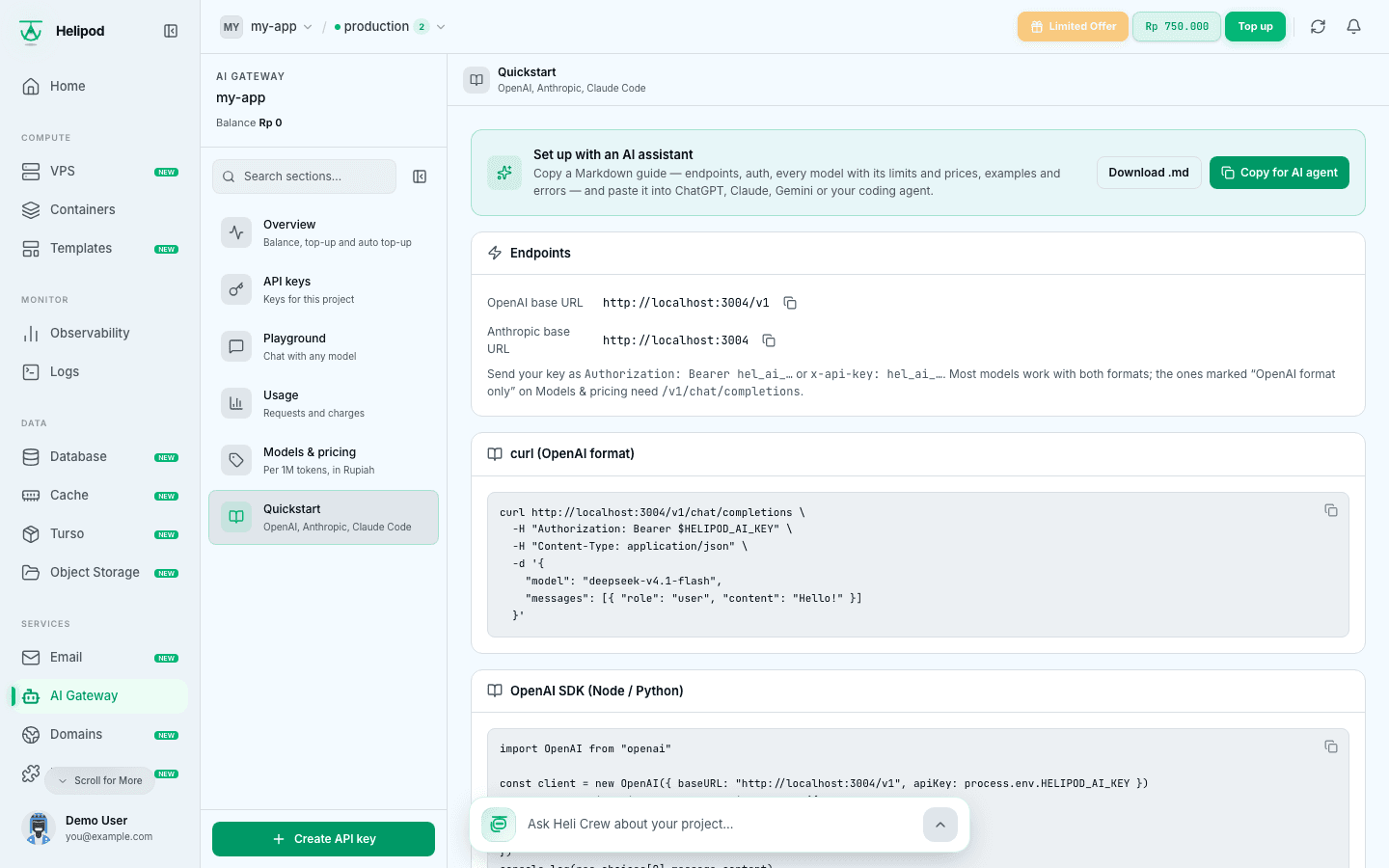Expand the Heli Crew chat chevron
The width and height of the screenshot is (1389, 868).
[940, 824]
